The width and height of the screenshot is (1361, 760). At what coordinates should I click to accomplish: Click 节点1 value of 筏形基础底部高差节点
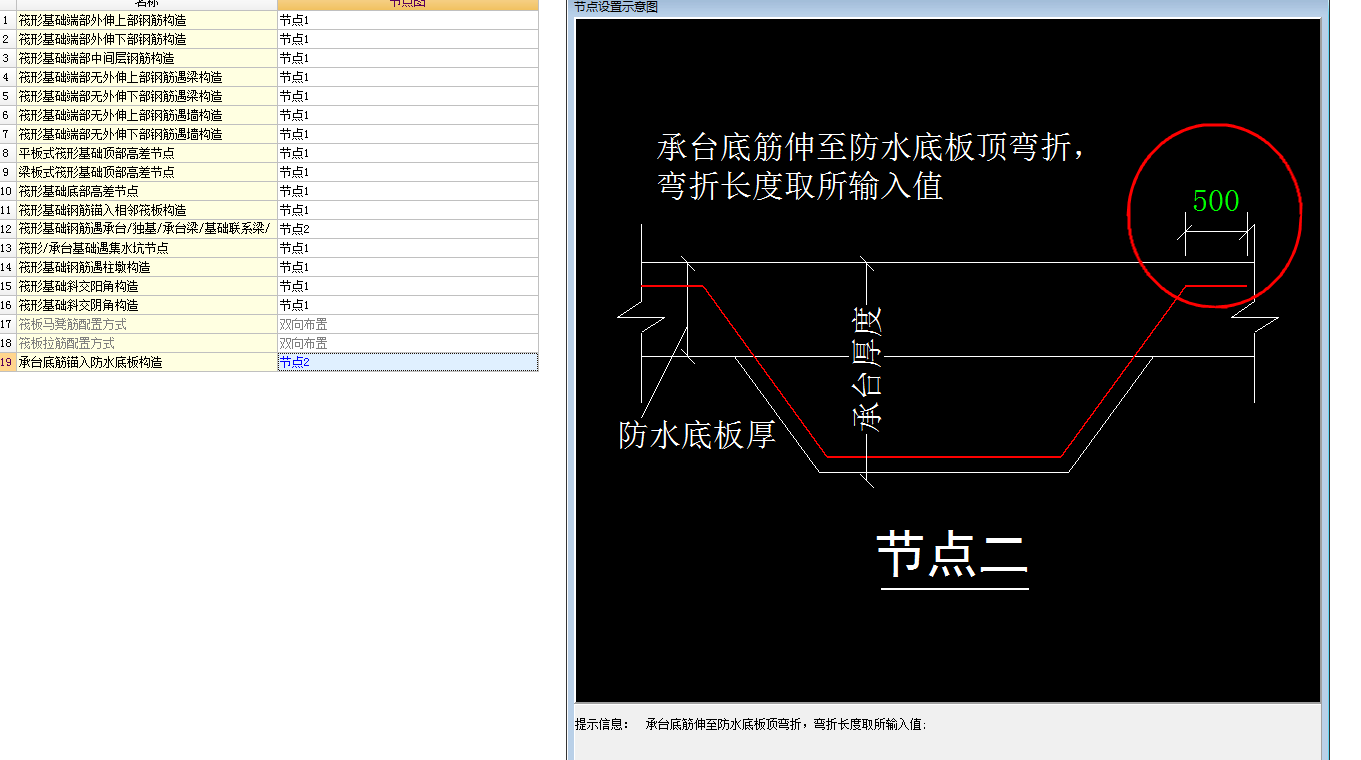(408, 191)
